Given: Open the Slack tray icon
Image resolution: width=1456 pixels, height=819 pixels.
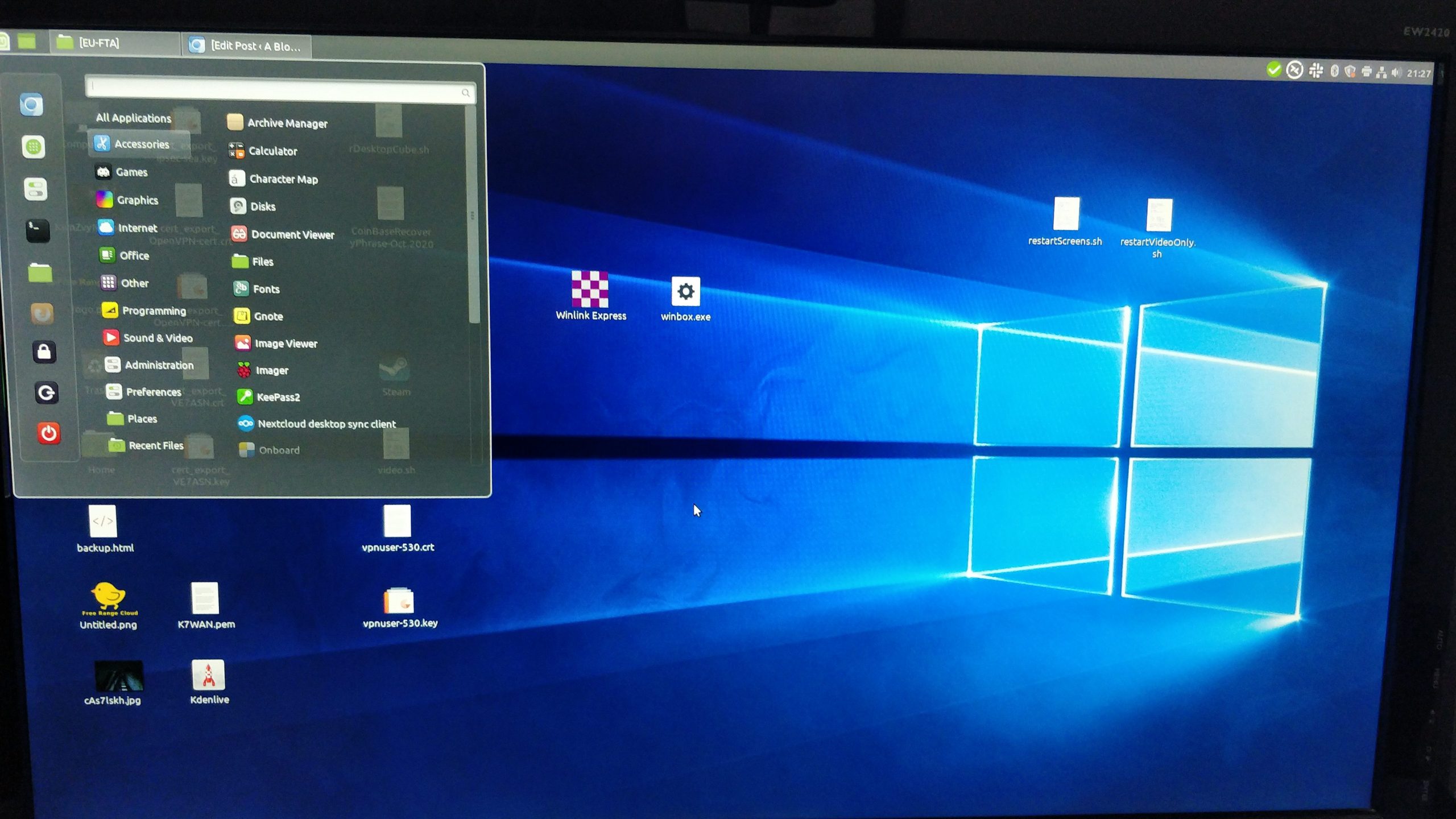Looking at the screenshot, I should (1316, 71).
